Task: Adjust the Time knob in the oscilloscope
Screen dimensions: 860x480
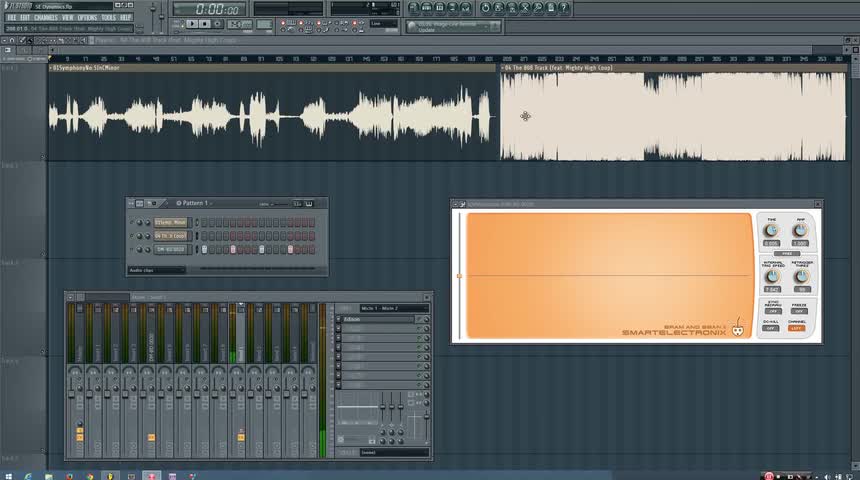Action: [771, 231]
